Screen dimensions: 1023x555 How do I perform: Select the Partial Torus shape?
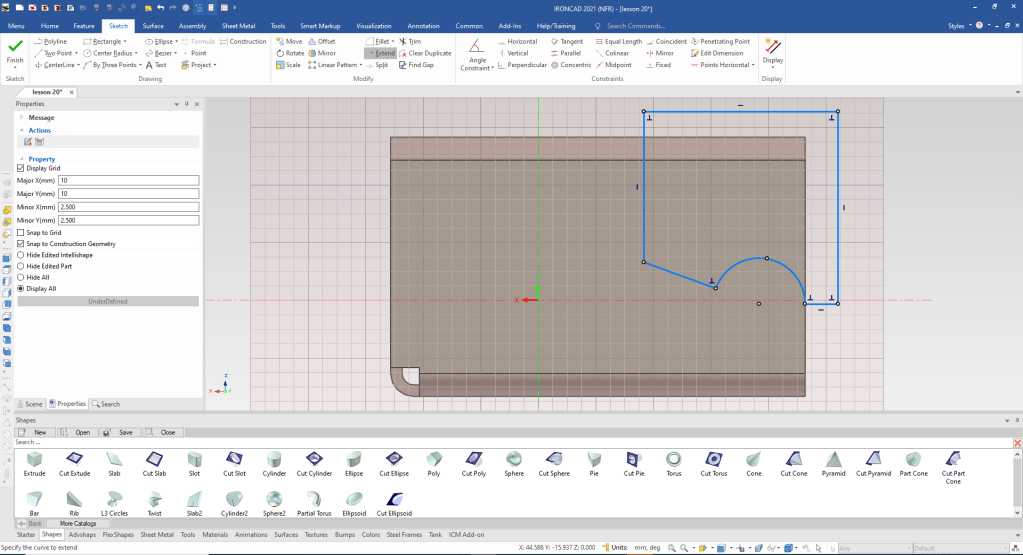tap(315, 501)
